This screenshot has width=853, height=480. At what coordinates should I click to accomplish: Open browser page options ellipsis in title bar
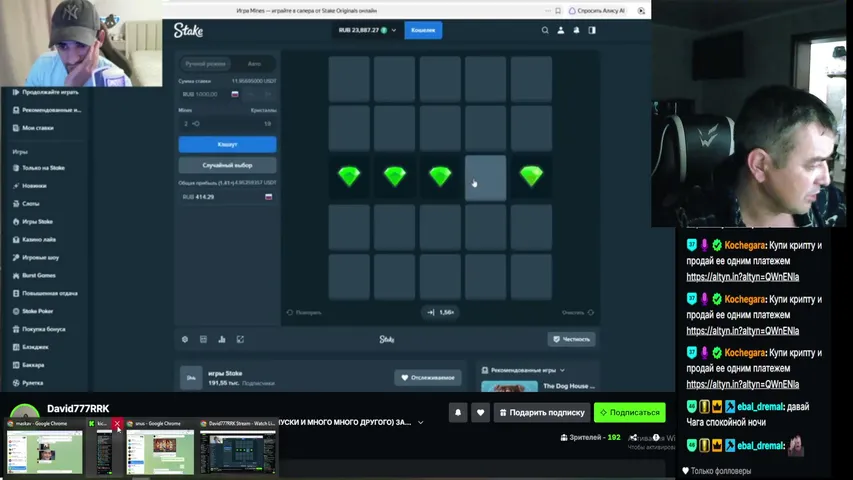pyautogui.click(x=547, y=11)
